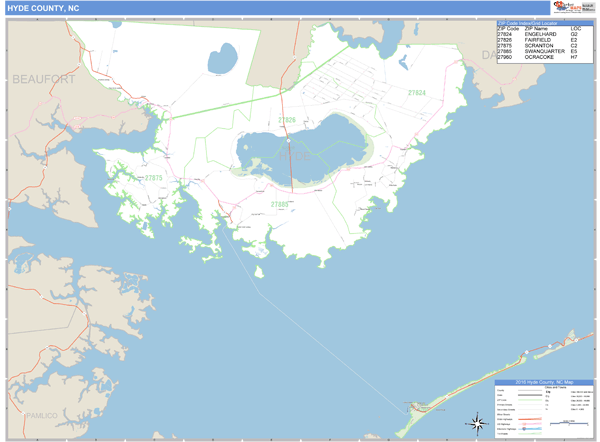The image size is (600, 442).
Task: Click the BEAUFORT county label
Action: point(44,77)
